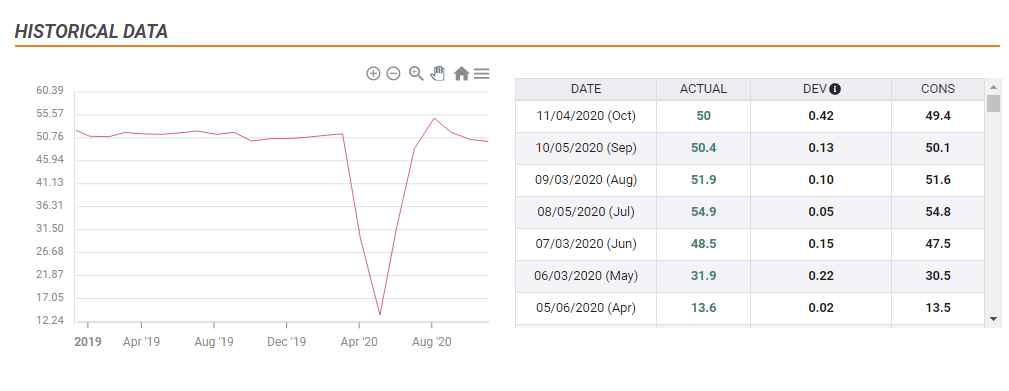Click the chart zoom out icon
Screen dimensions: 1009x391
click(393, 73)
